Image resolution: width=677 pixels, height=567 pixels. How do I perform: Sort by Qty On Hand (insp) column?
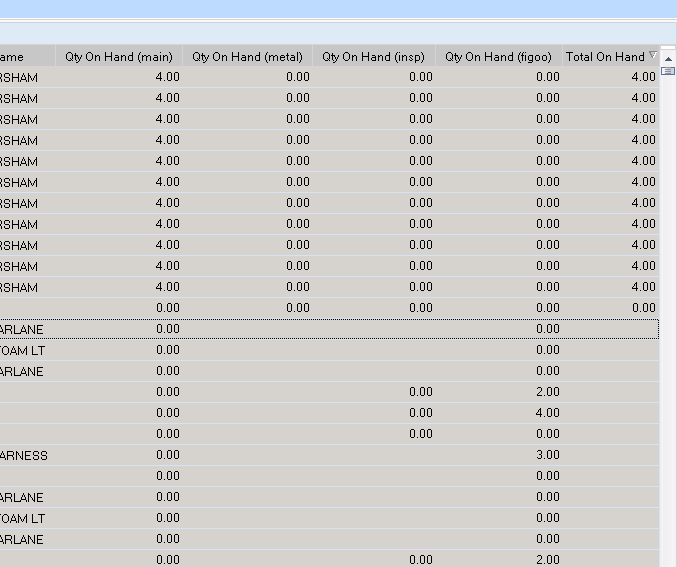[373, 57]
